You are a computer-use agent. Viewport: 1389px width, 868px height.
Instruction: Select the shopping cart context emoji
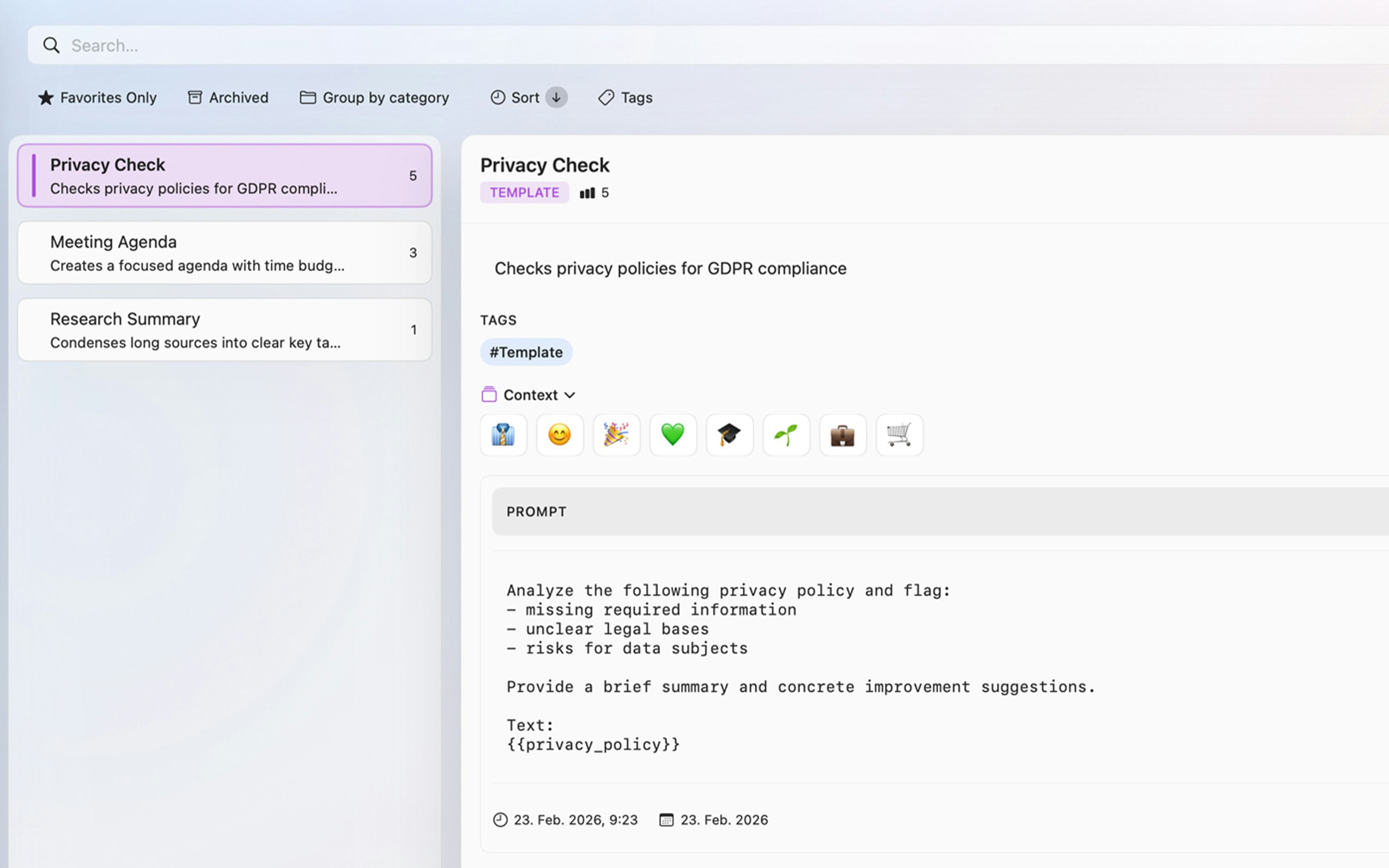(899, 435)
